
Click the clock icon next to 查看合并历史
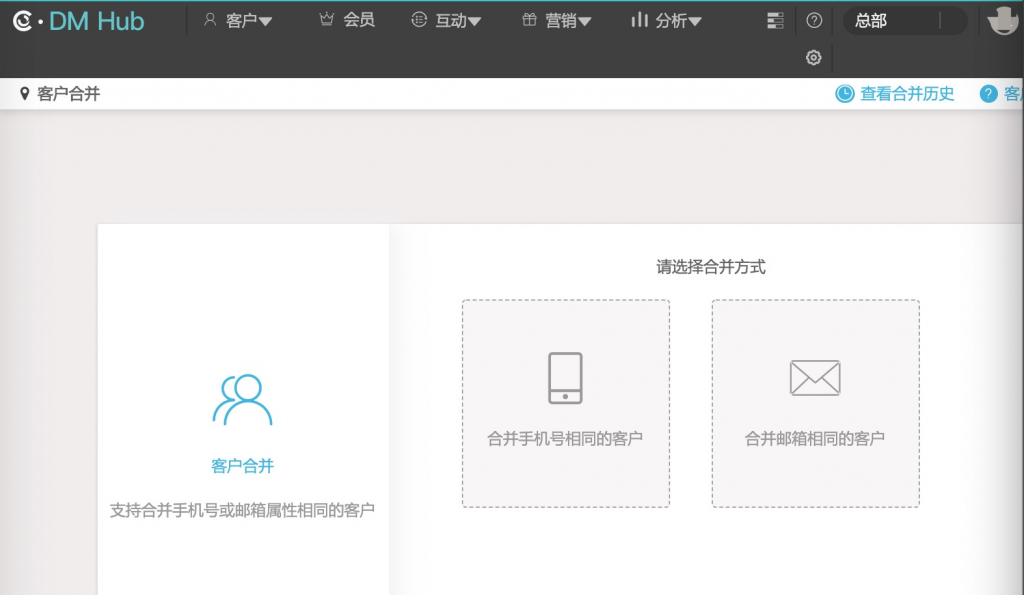845,94
